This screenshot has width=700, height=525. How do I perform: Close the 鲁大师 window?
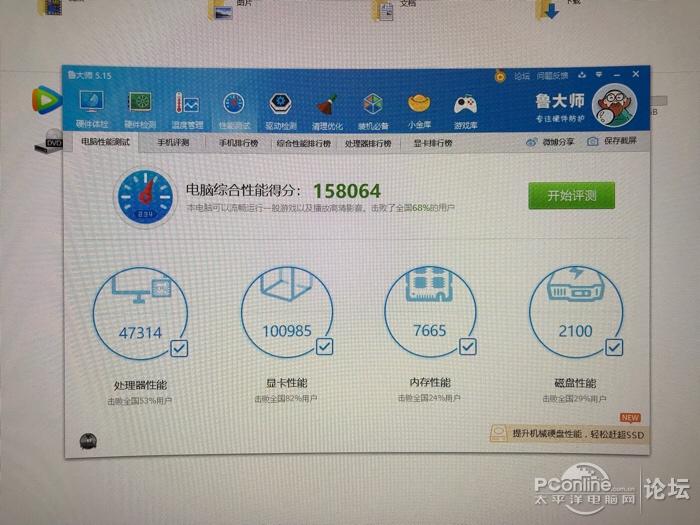(636, 74)
